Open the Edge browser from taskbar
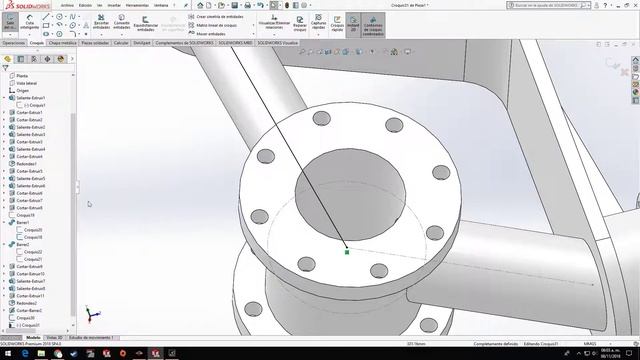The image size is (640, 360). tap(25, 353)
